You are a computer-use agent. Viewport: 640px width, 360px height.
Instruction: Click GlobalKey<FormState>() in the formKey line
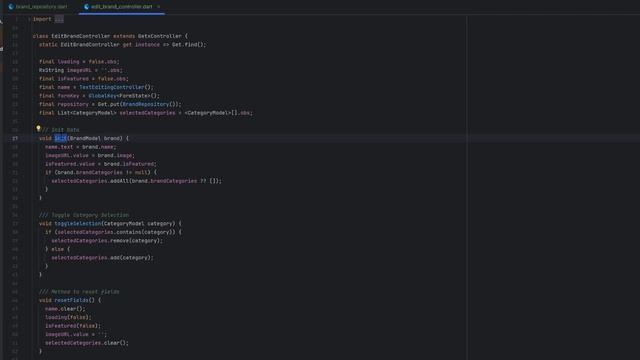pos(124,96)
